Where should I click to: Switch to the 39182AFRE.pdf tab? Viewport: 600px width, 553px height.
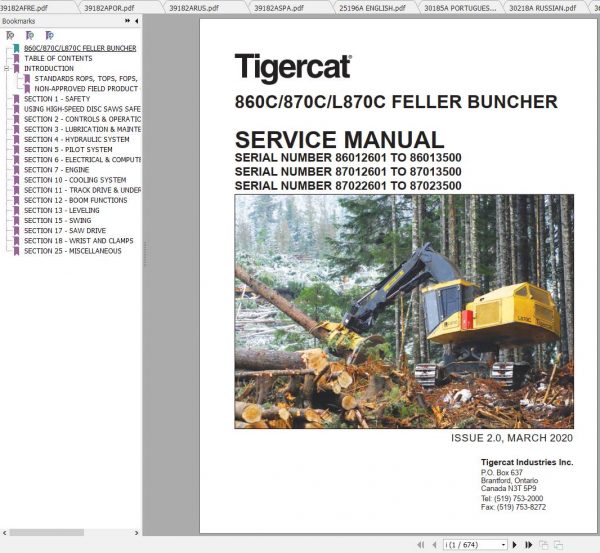click(24, 8)
